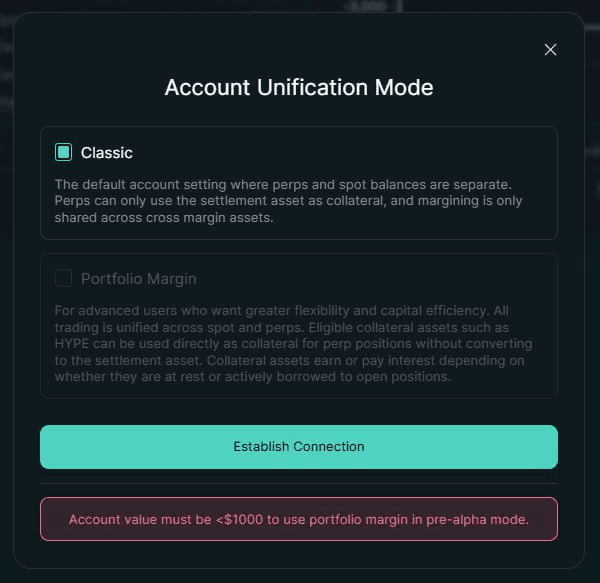This screenshot has width=600, height=583.
Task: Click the Classic option label
Action: tap(107, 153)
